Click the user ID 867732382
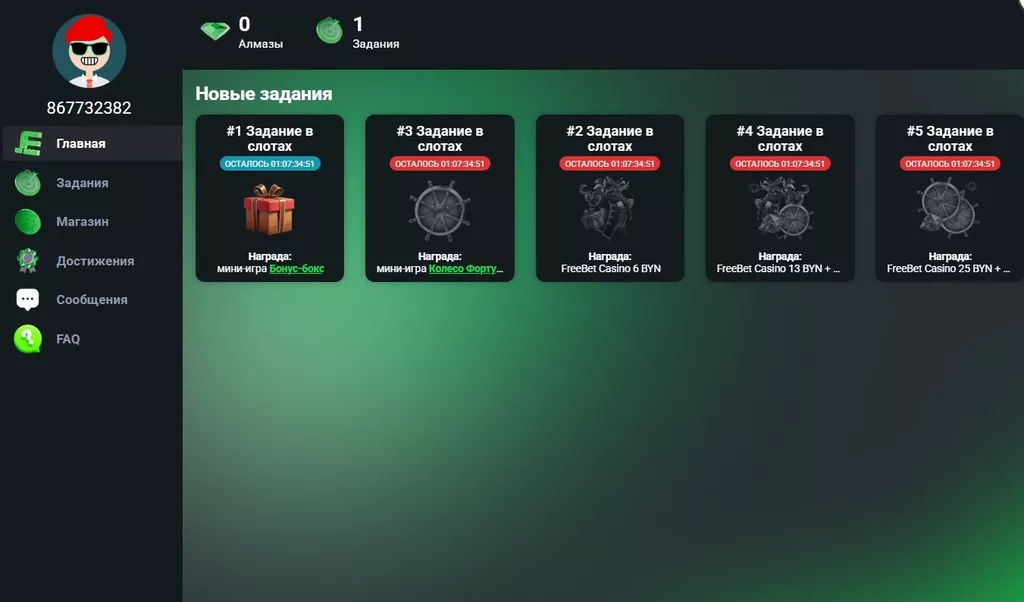 [89, 108]
